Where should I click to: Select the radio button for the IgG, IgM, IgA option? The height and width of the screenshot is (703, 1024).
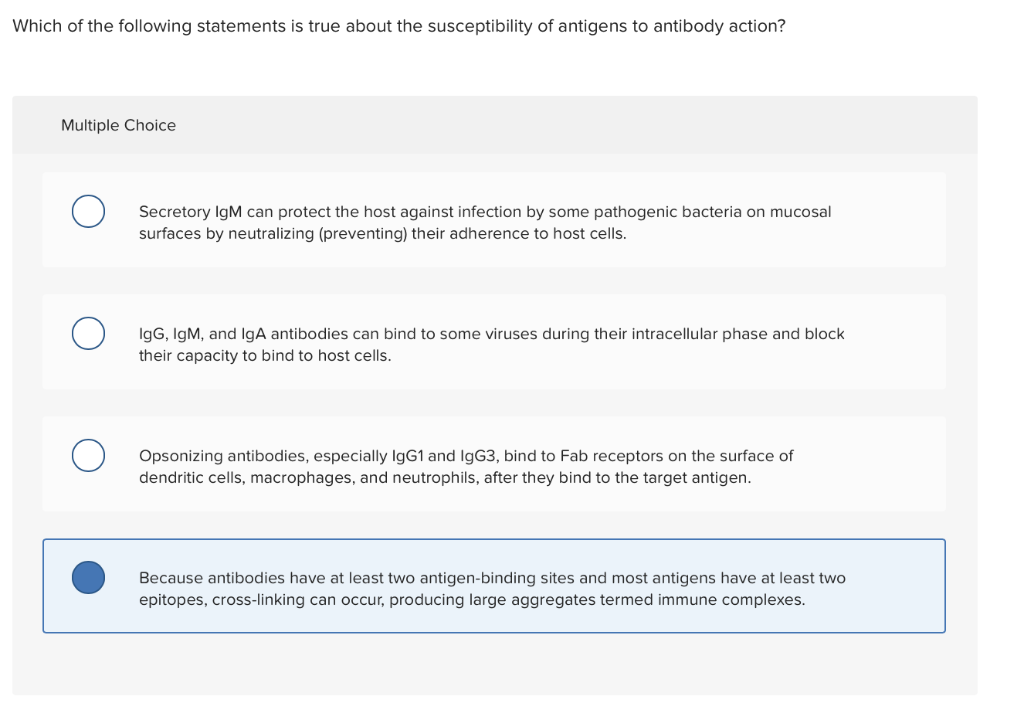pos(88,333)
